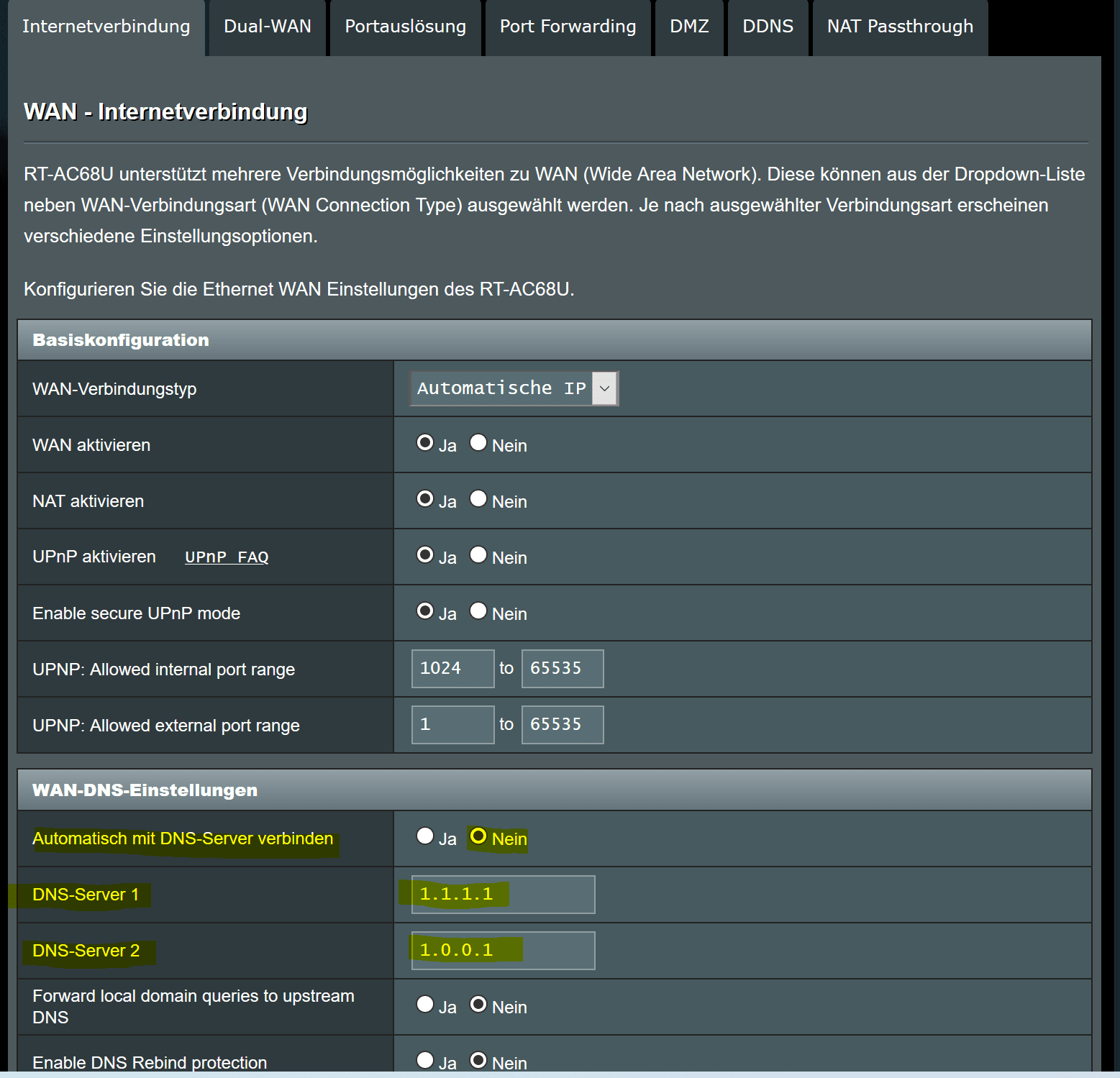Switch to the DMZ tab
1120x1078 pixels.
point(689,27)
